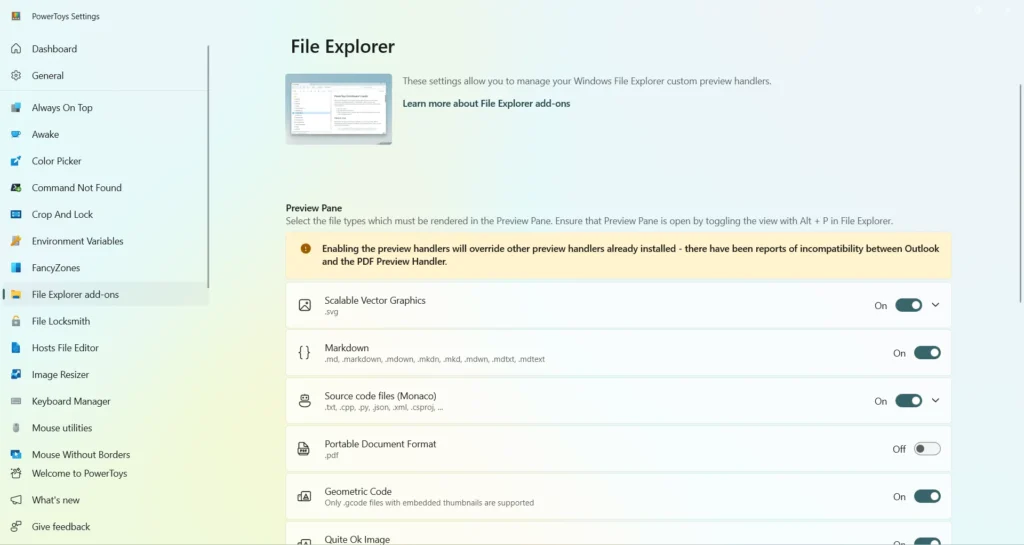1024x545 pixels.
Task: Click the Awake coffee cup icon
Action: (16, 134)
